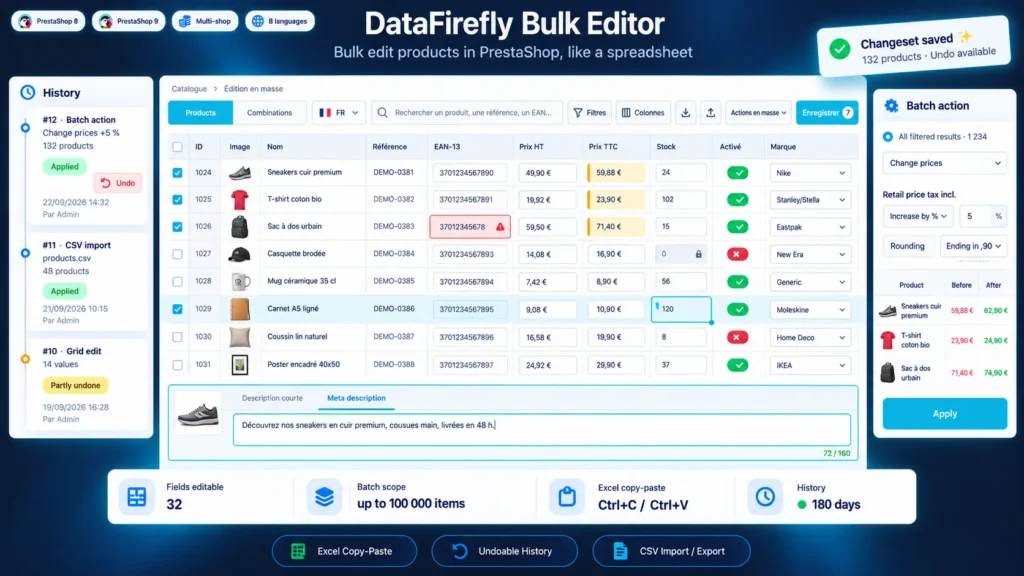Click the T-shirt coton bio product image
The image size is (1024, 576).
(240, 199)
